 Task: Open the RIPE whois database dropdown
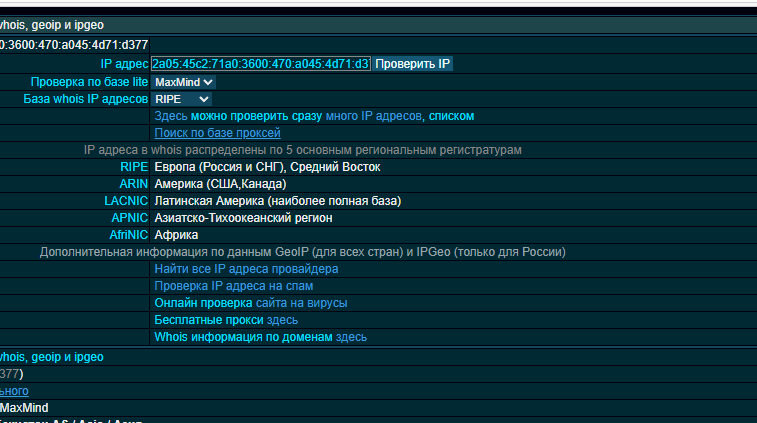[x=182, y=99]
